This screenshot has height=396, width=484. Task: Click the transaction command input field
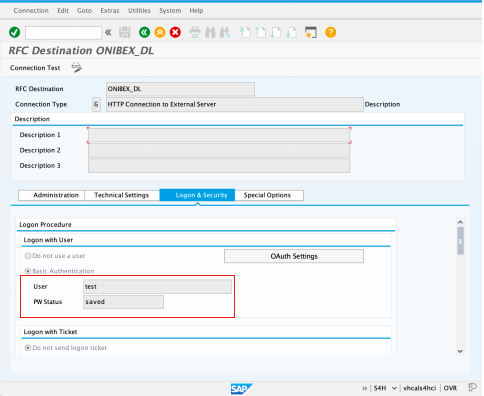click(x=63, y=33)
